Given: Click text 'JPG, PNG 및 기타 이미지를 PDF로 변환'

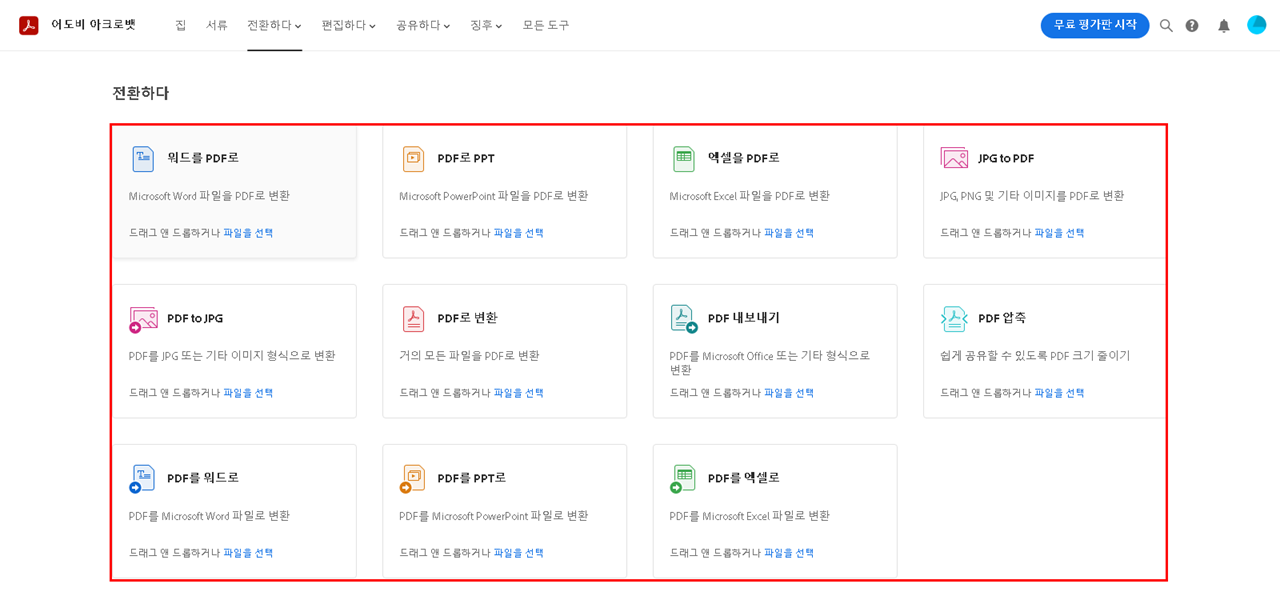Looking at the screenshot, I should [1032, 196].
